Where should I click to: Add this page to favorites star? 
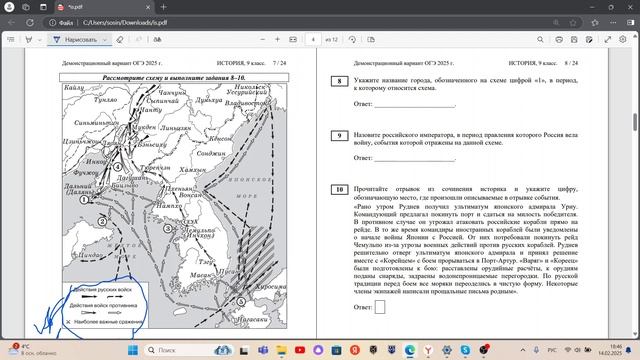(x=573, y=22)
